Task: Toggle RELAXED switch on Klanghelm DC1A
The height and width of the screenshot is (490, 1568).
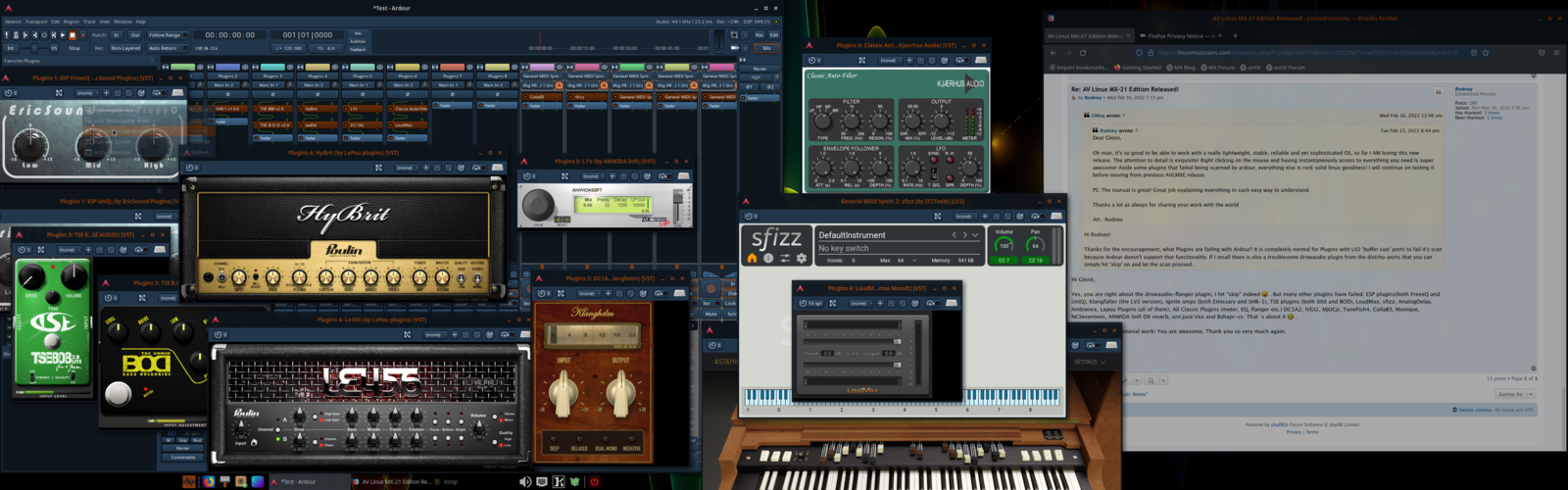Action: point(580,438)
